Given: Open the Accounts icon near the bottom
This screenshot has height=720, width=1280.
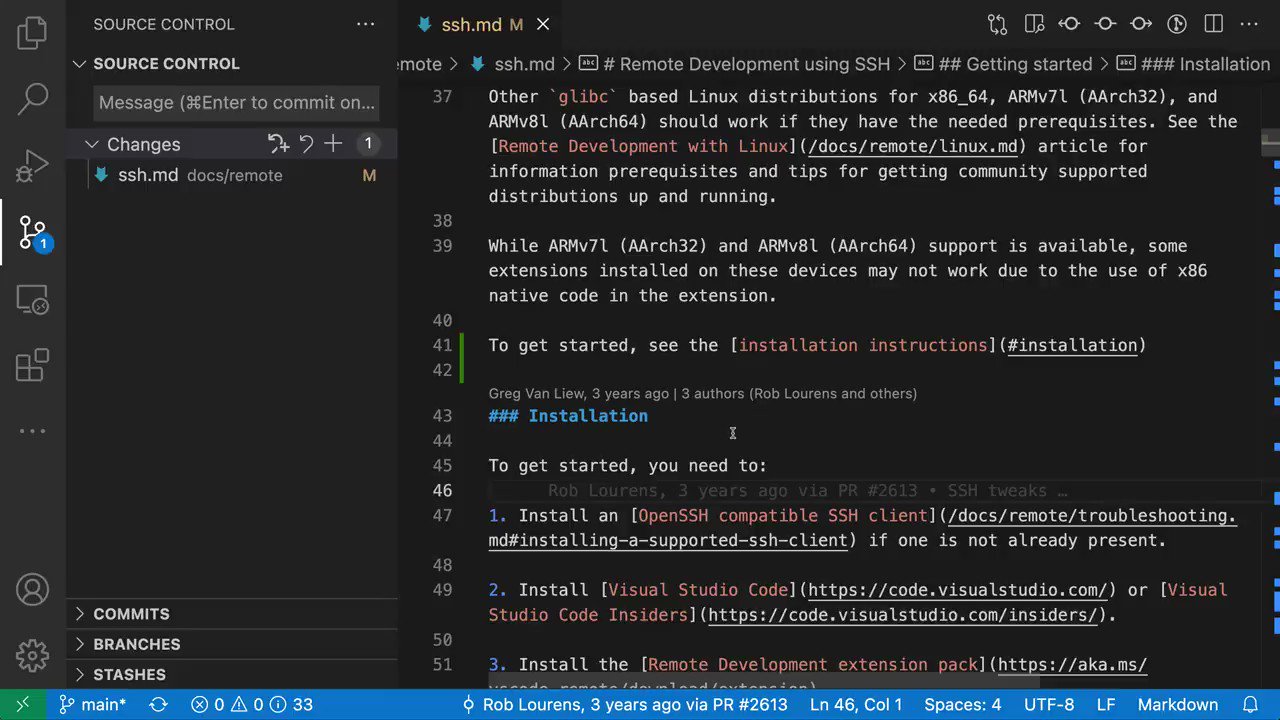Looking at the screenshot, I should click(x=31, y=590).
